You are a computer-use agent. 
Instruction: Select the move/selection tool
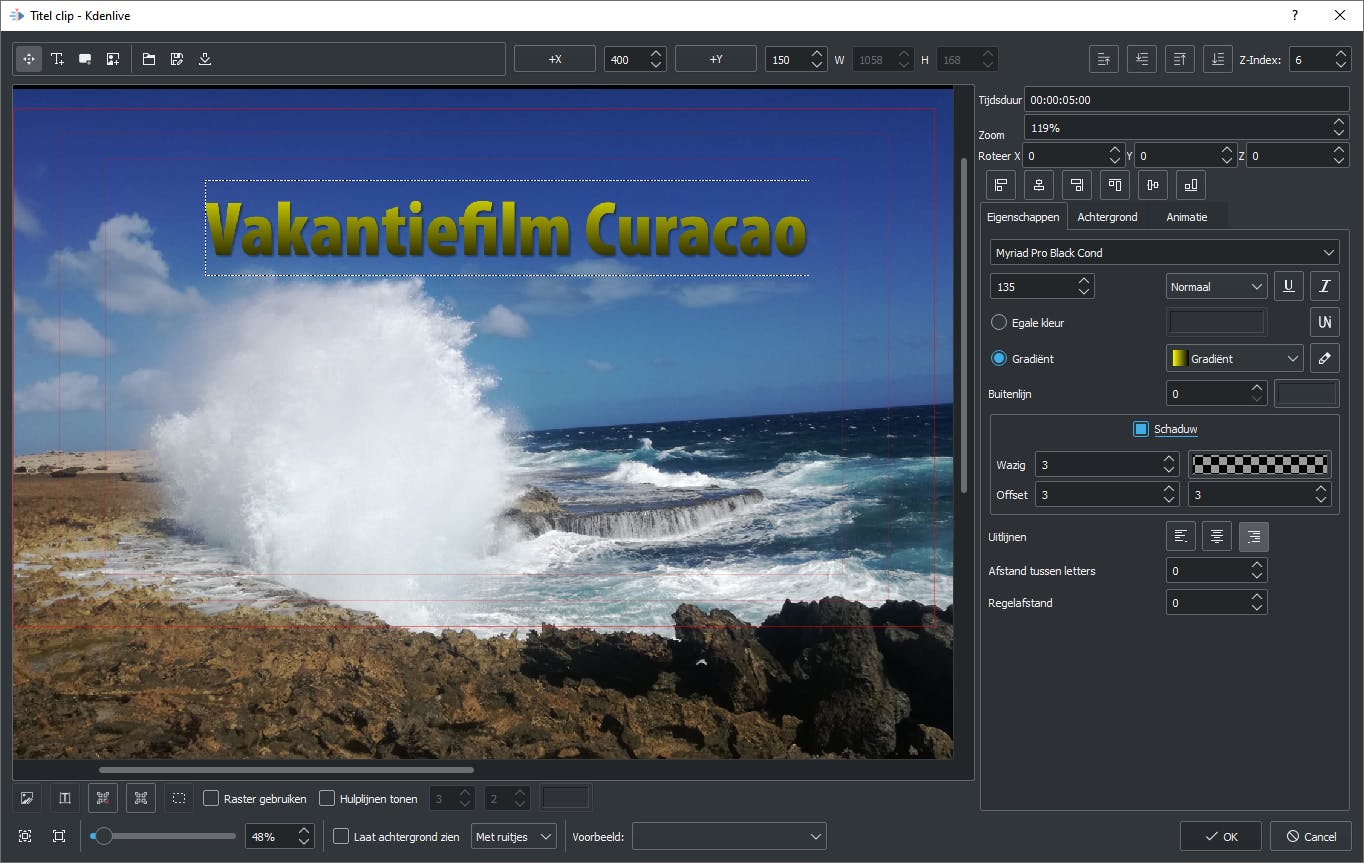29,60
